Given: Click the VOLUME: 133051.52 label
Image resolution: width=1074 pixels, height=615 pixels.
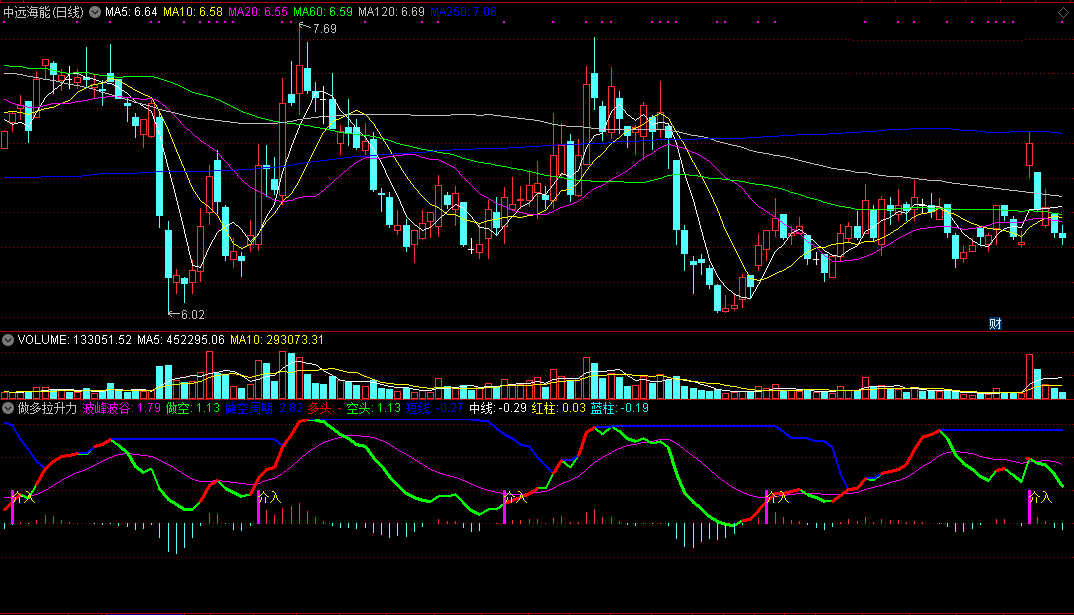Looking at the screenshot, I should click(75, 340).
